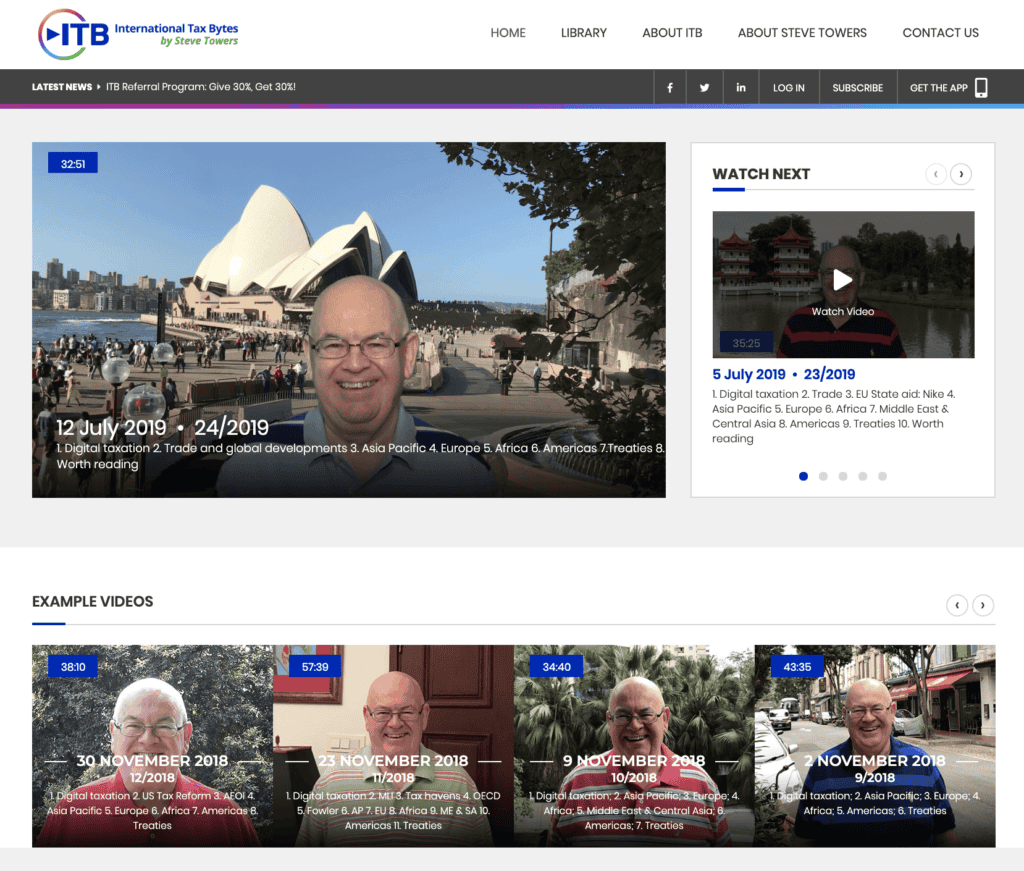This screenshot has width=1024, height=871.
Task: Select the third carousel pagination dot
Action: click(x=843, y=477)
